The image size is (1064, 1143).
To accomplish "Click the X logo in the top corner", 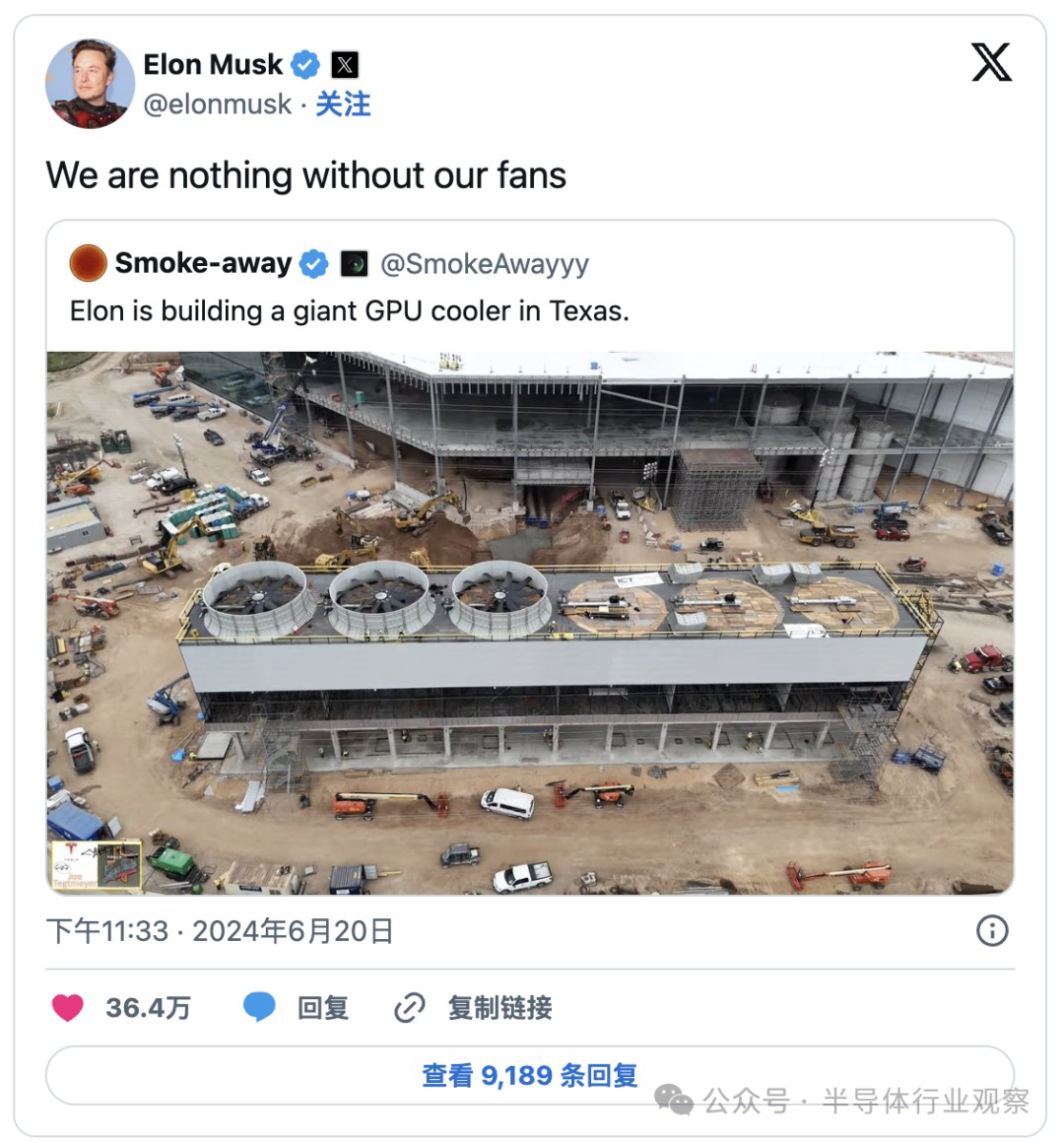I will 990,62.
